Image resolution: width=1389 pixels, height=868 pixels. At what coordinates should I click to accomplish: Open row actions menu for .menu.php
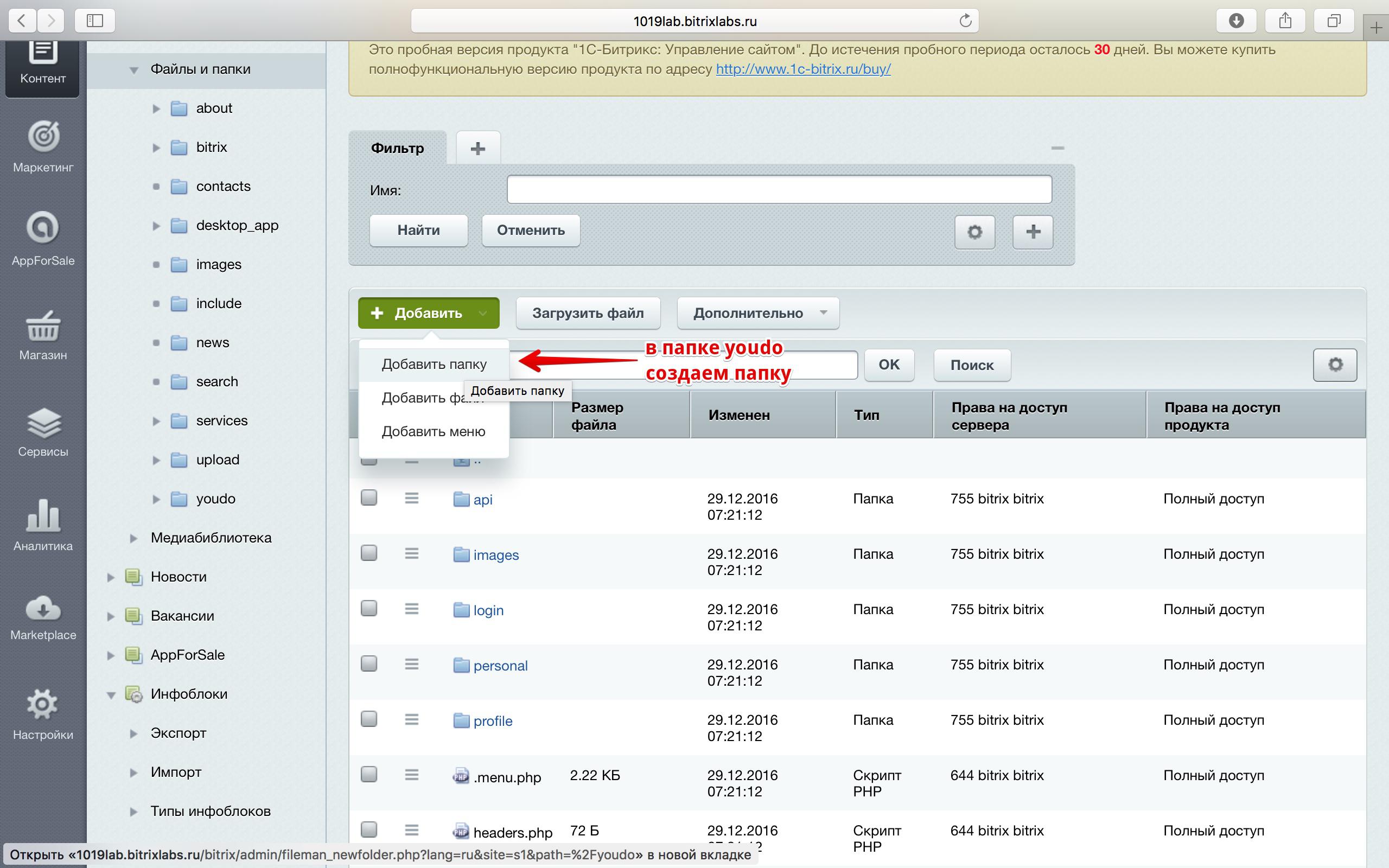click(x=411, y=775)
